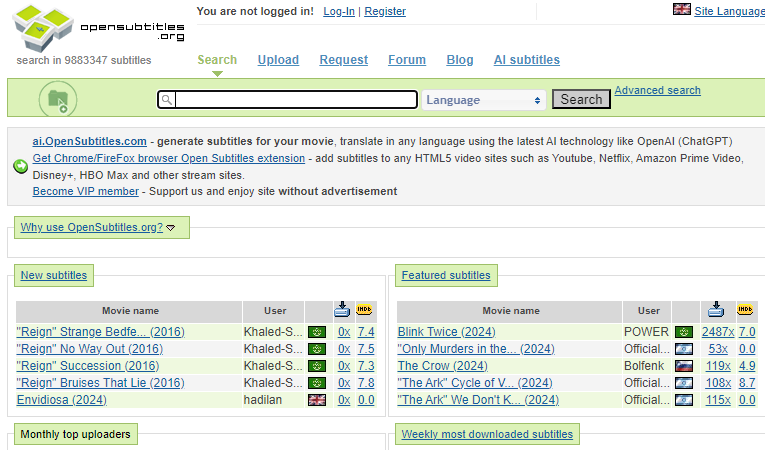Click flag for Reign Bruises That Lie row
The image size is (765, 450).
[317, 383]
